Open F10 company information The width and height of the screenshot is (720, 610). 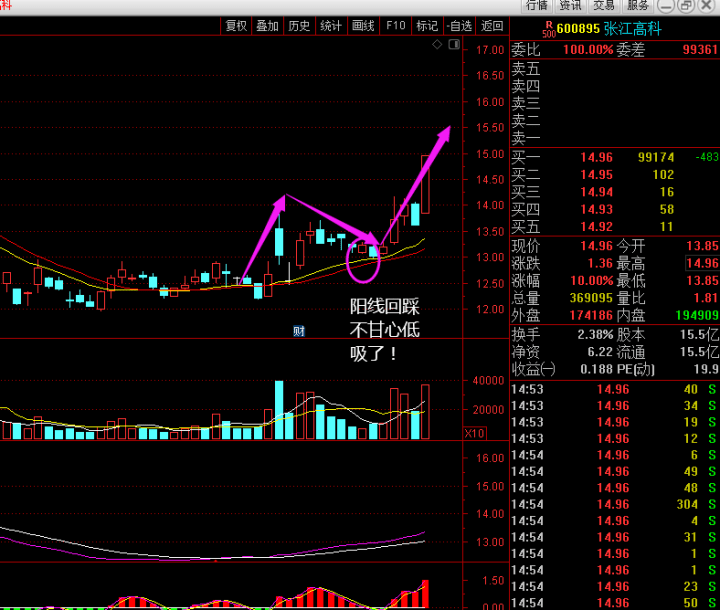coord(396,26)
